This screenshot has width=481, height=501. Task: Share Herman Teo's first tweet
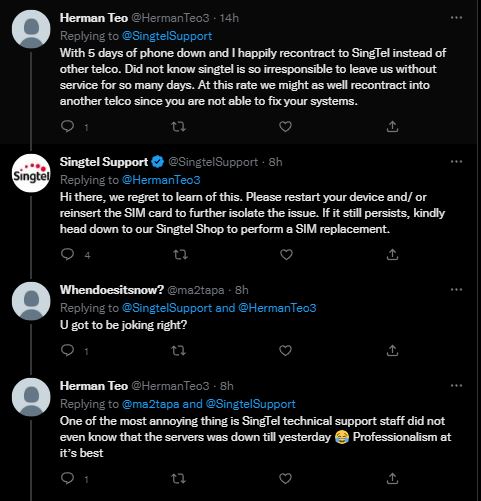coord(392,127)
